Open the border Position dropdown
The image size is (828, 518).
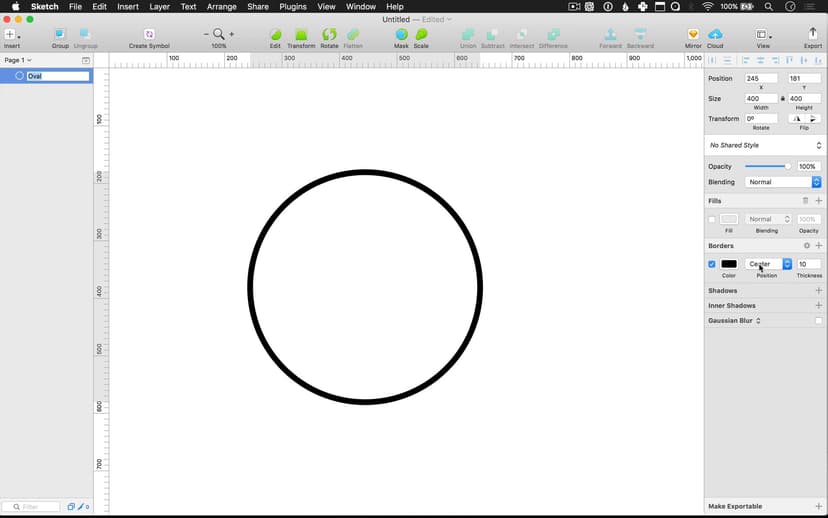tap(767, 264)
